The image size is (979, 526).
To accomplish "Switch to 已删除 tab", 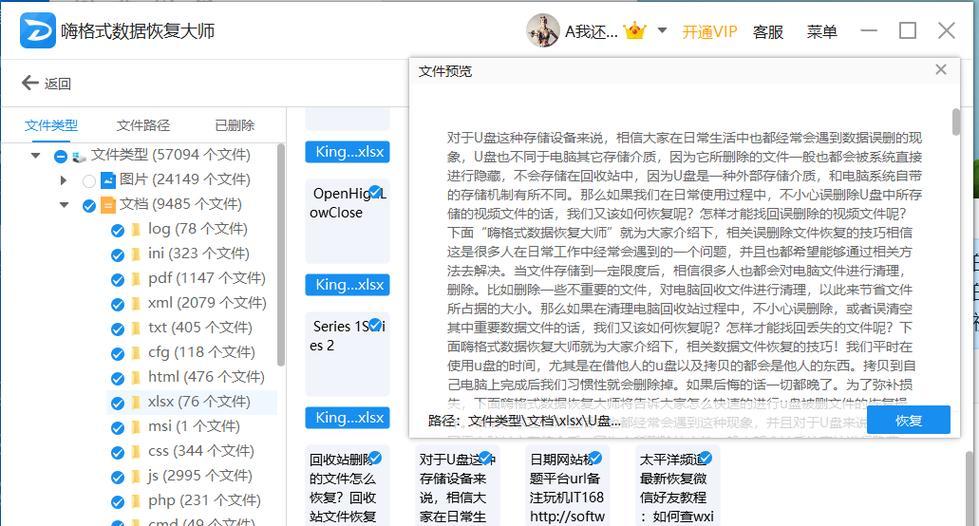I will coord(235,126).
